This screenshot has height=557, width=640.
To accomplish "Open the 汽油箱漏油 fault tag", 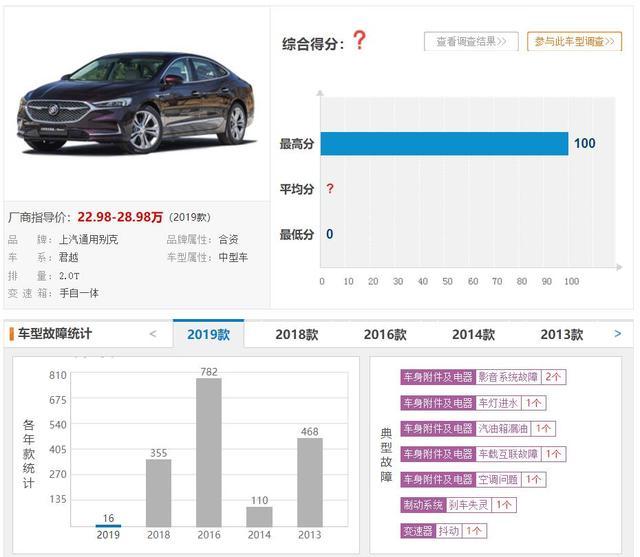I will point(503,428).
